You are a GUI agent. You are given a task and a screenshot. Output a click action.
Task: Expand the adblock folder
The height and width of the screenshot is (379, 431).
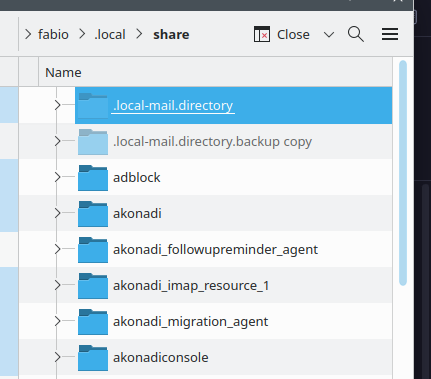57,177
